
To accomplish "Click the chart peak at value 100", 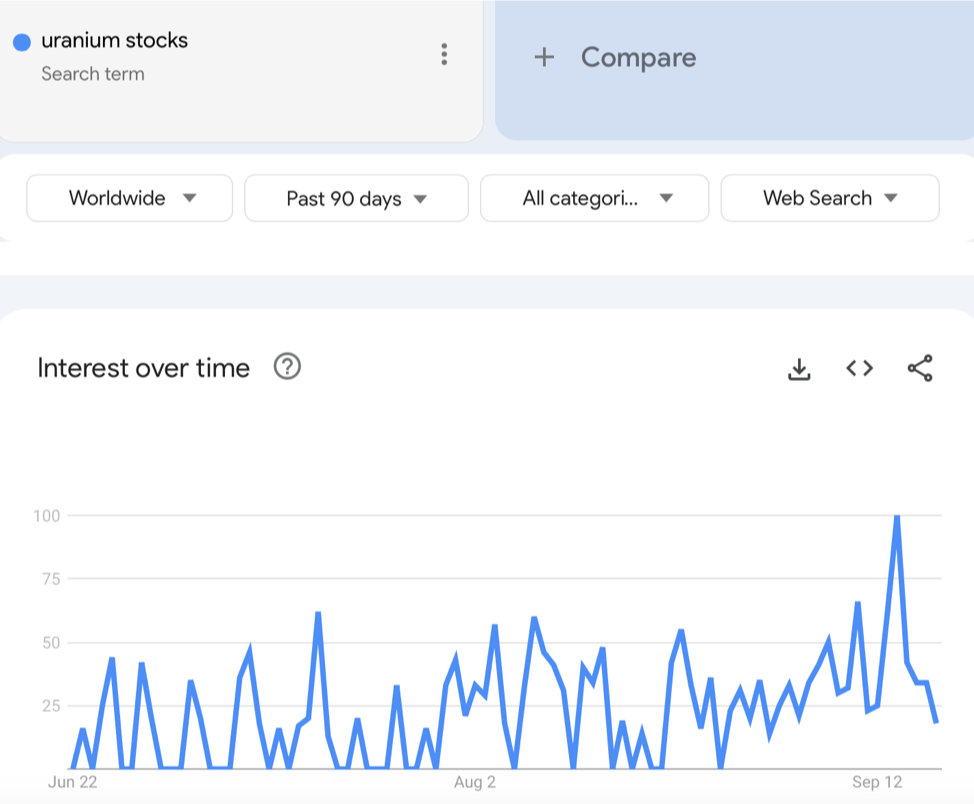I will pyautogui.click(x=897, y=516).
